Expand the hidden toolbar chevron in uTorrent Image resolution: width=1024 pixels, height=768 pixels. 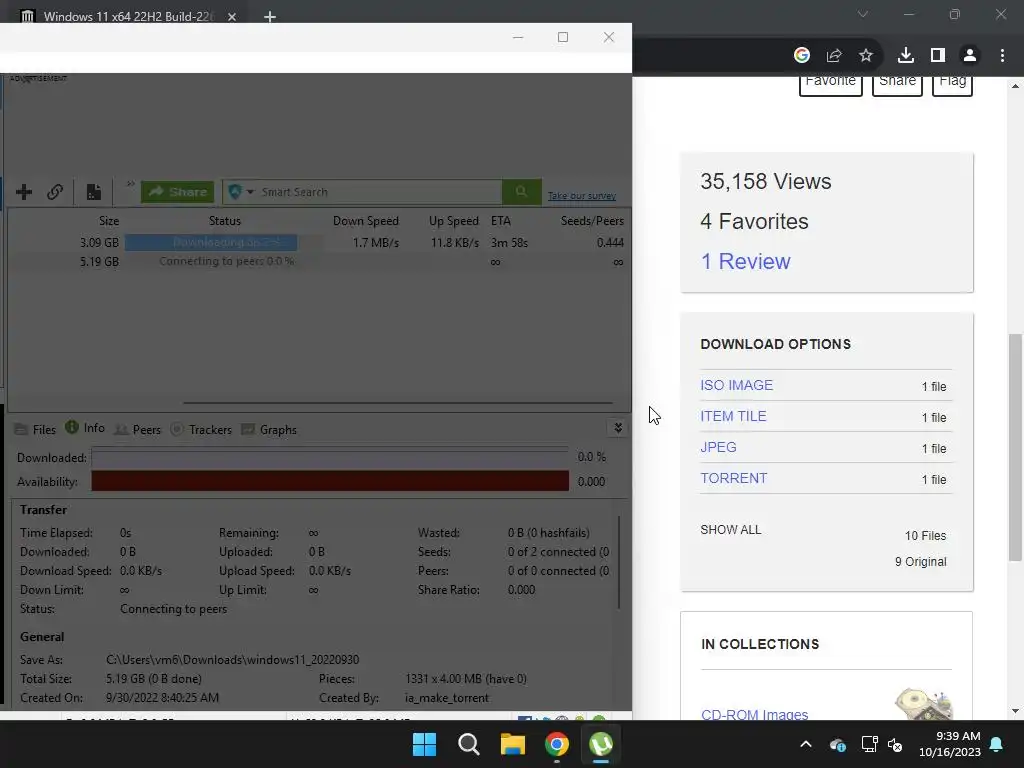131,184
